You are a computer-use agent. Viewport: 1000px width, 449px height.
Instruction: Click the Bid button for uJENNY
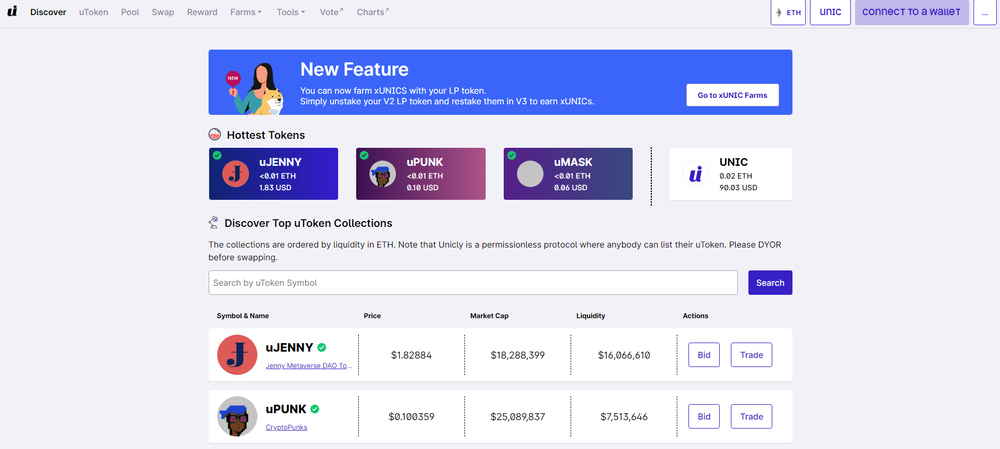click(704, 355)
